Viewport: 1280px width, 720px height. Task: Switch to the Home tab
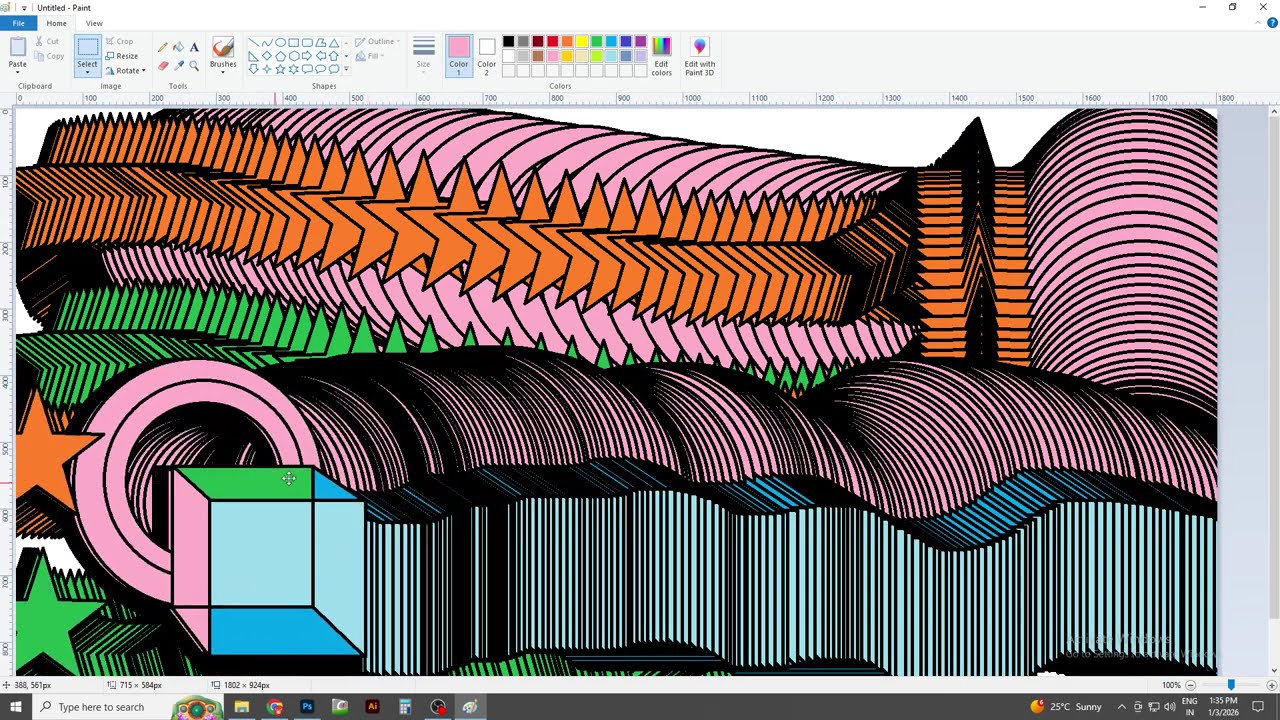click(56, 23)
